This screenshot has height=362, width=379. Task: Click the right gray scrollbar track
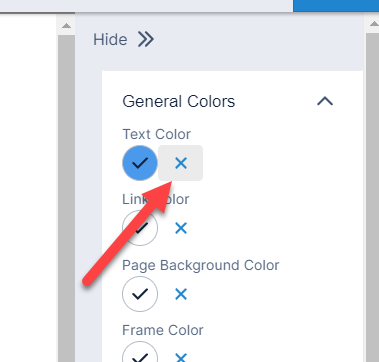373,197
